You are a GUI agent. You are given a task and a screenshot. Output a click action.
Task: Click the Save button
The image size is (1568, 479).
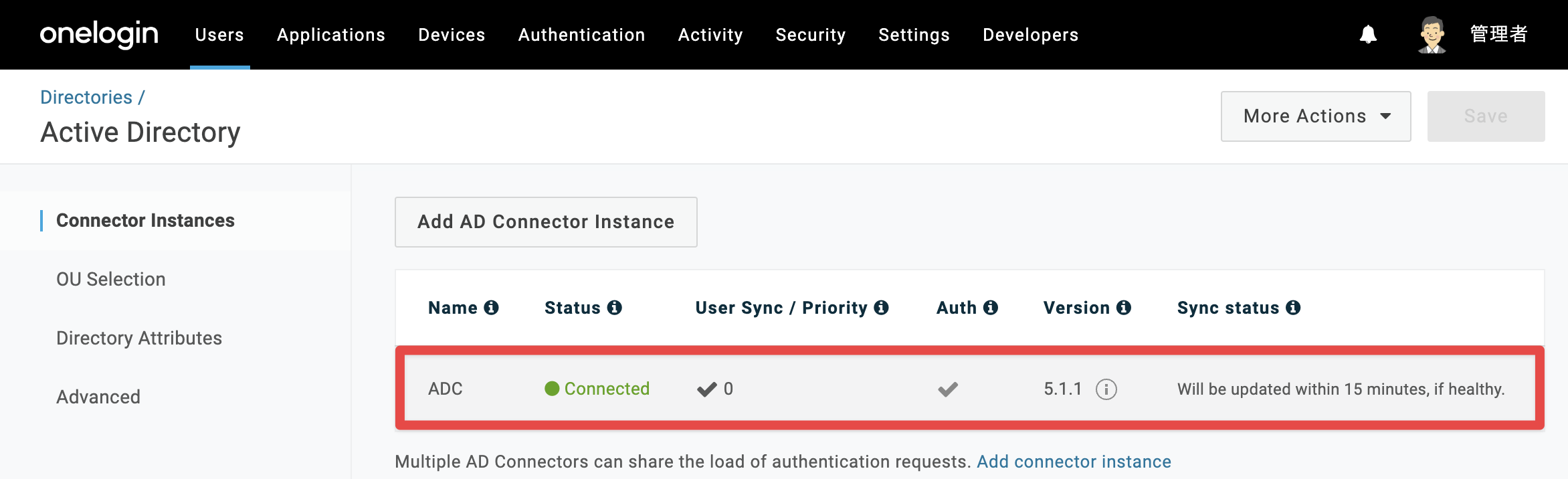tap(1486, 116)
